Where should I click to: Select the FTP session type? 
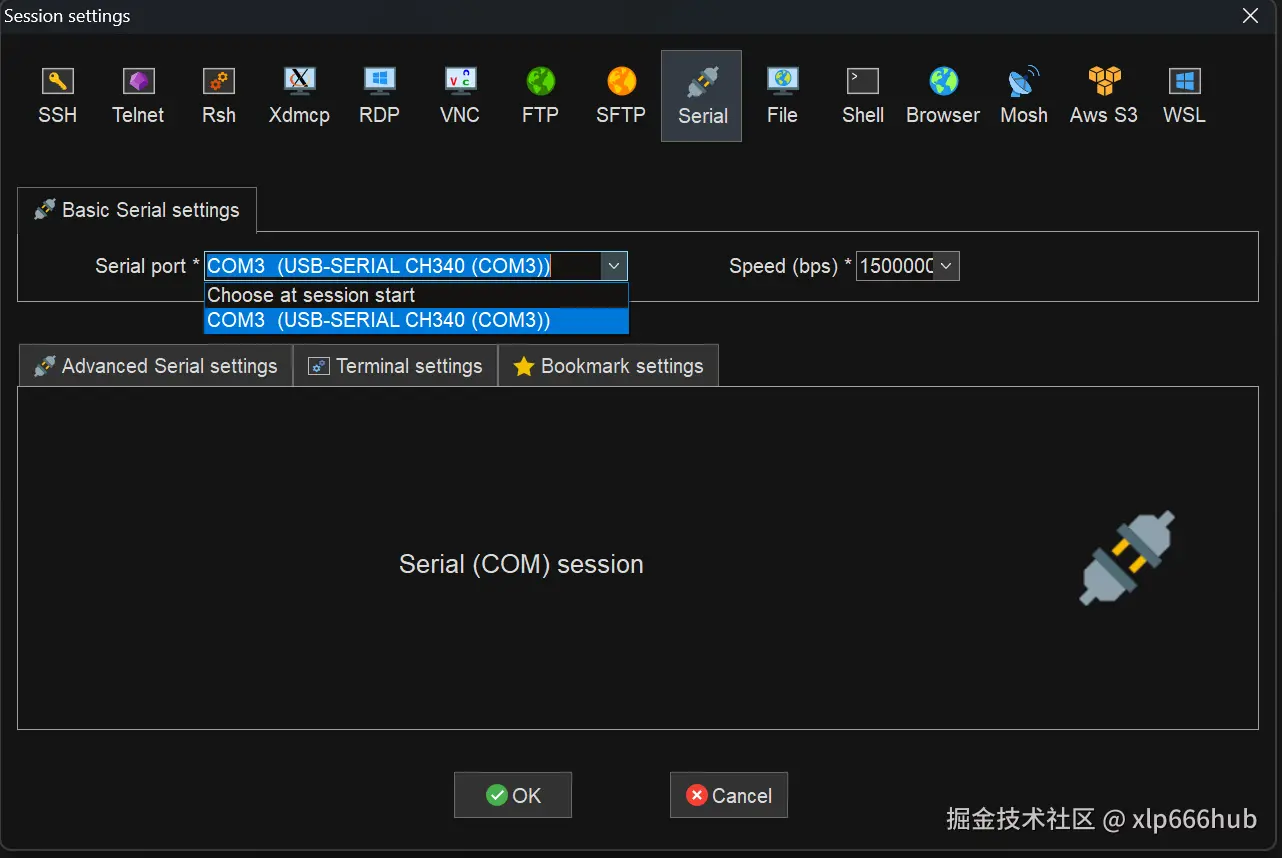(540, 96)
